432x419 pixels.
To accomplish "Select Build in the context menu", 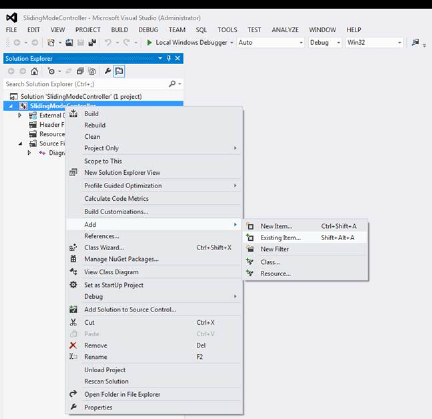I will pos(91,114).
